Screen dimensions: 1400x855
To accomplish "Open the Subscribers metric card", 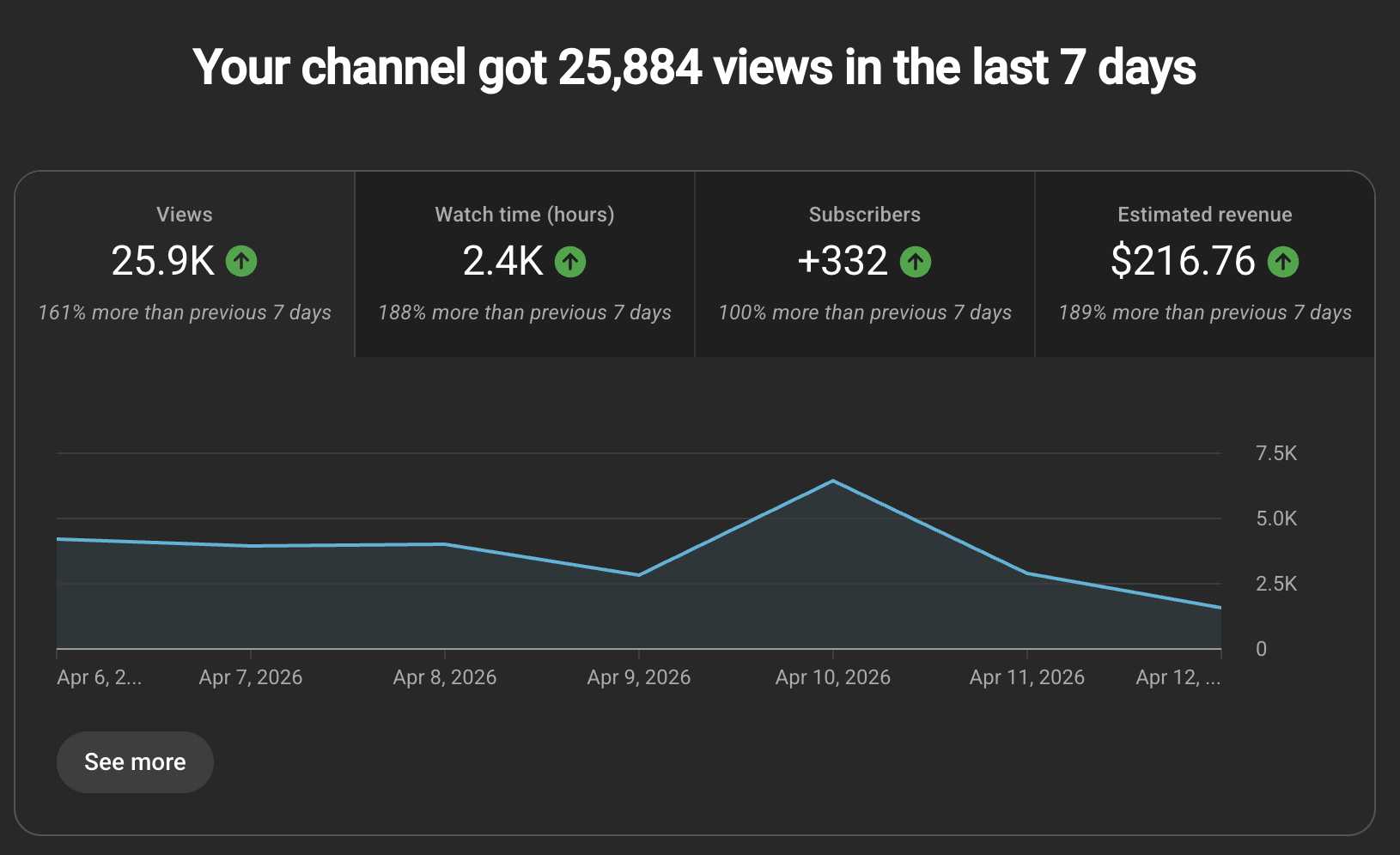I will point(864,264).
